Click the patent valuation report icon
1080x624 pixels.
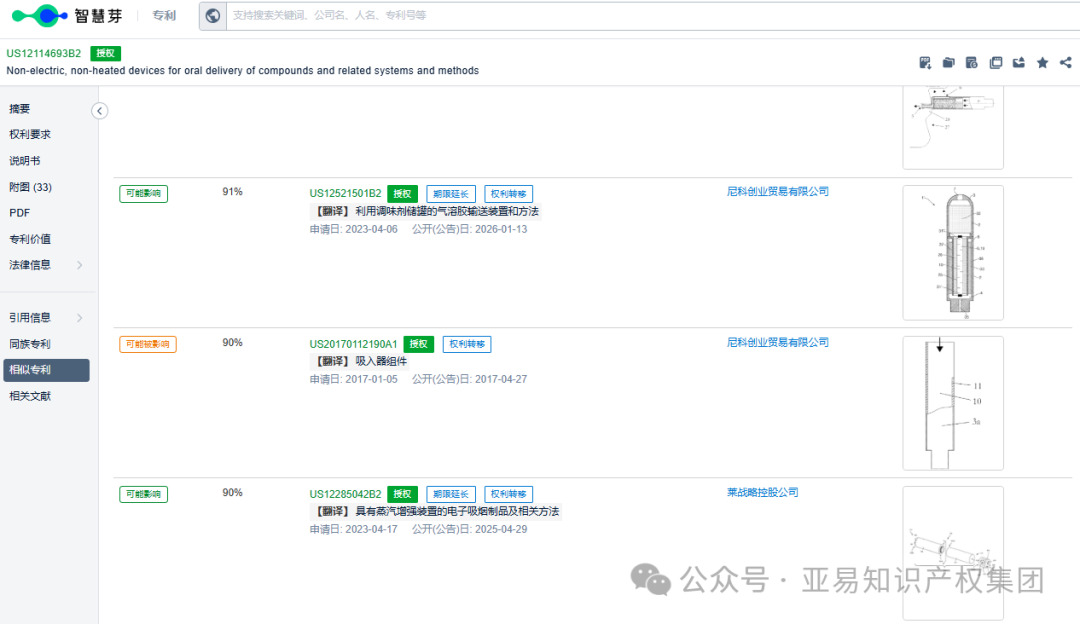click(x=971, y=62)
